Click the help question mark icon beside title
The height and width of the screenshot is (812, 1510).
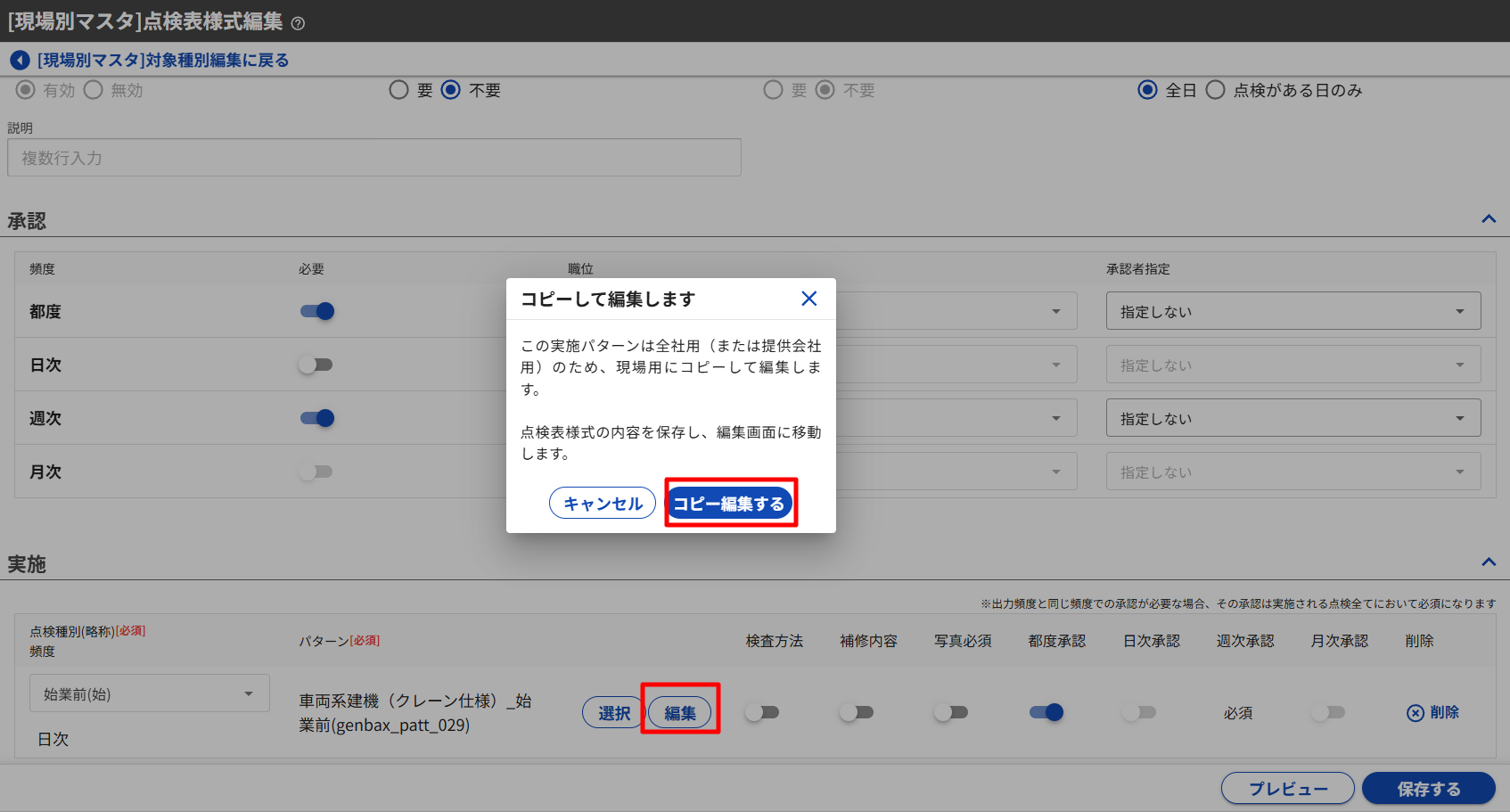298,24
